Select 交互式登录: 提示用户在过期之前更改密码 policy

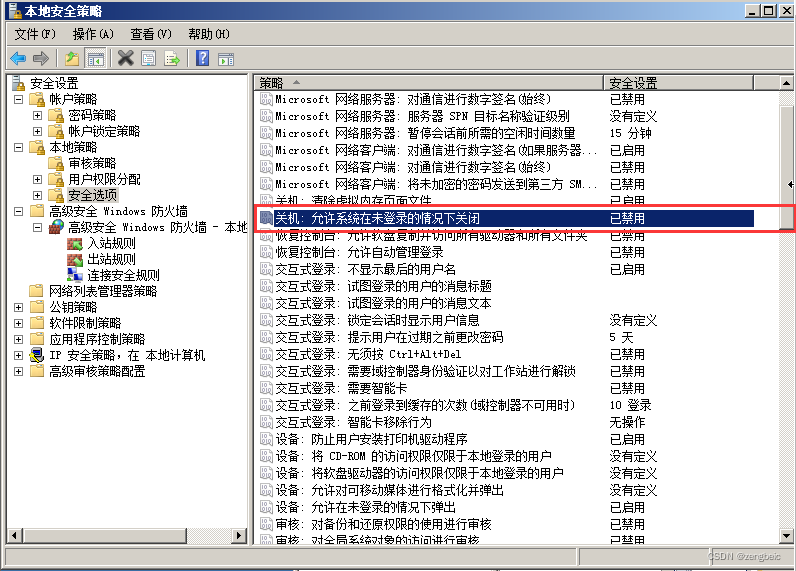(389, 337)
